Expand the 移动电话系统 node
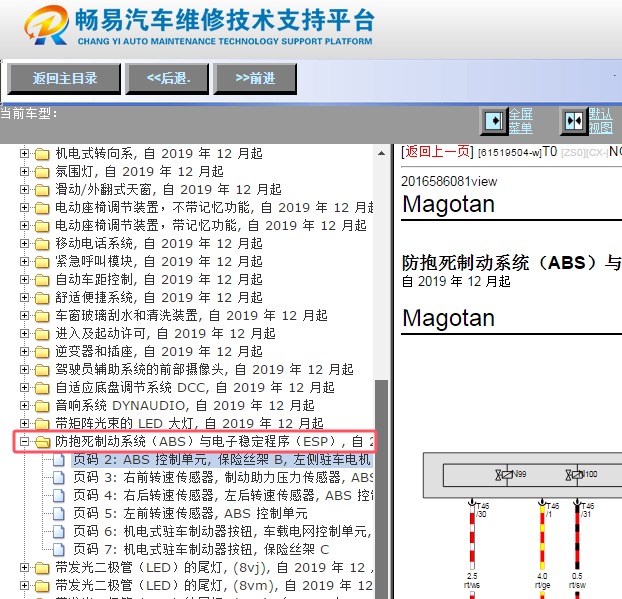The width and height of the screenshot is (622, 599). click(x=24, y=243)
